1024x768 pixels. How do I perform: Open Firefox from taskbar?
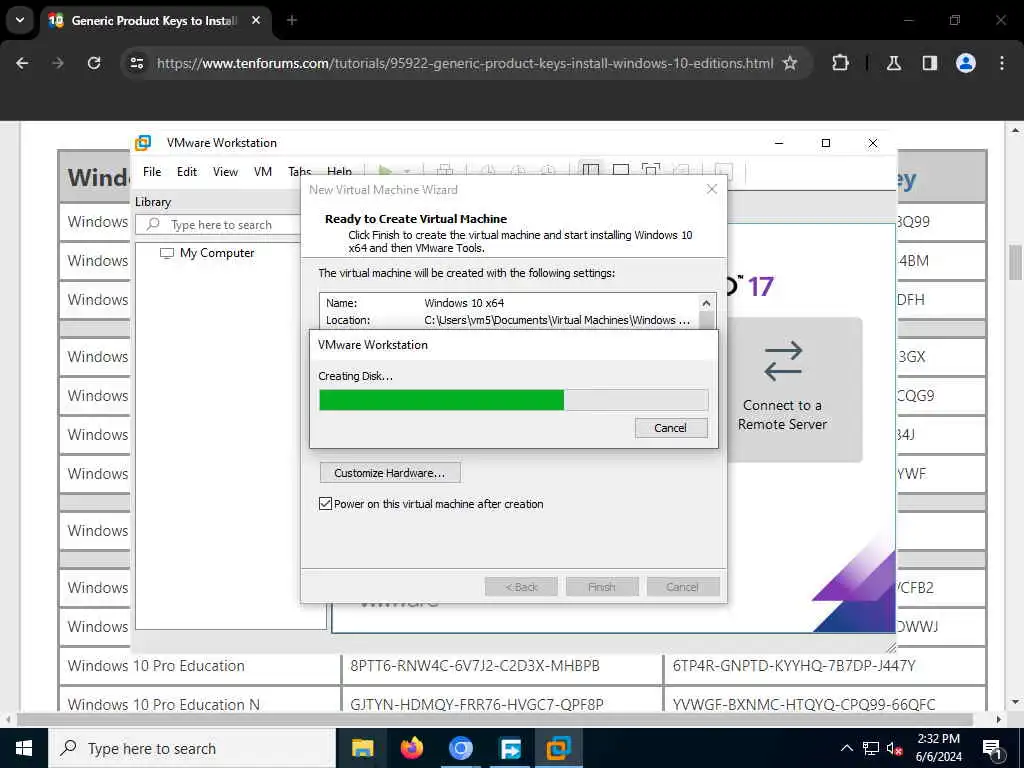click(411, 748)
